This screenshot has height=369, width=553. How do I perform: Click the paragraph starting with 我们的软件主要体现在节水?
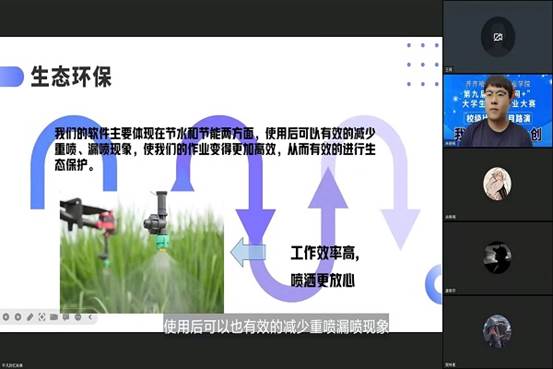tap(215, 149)
